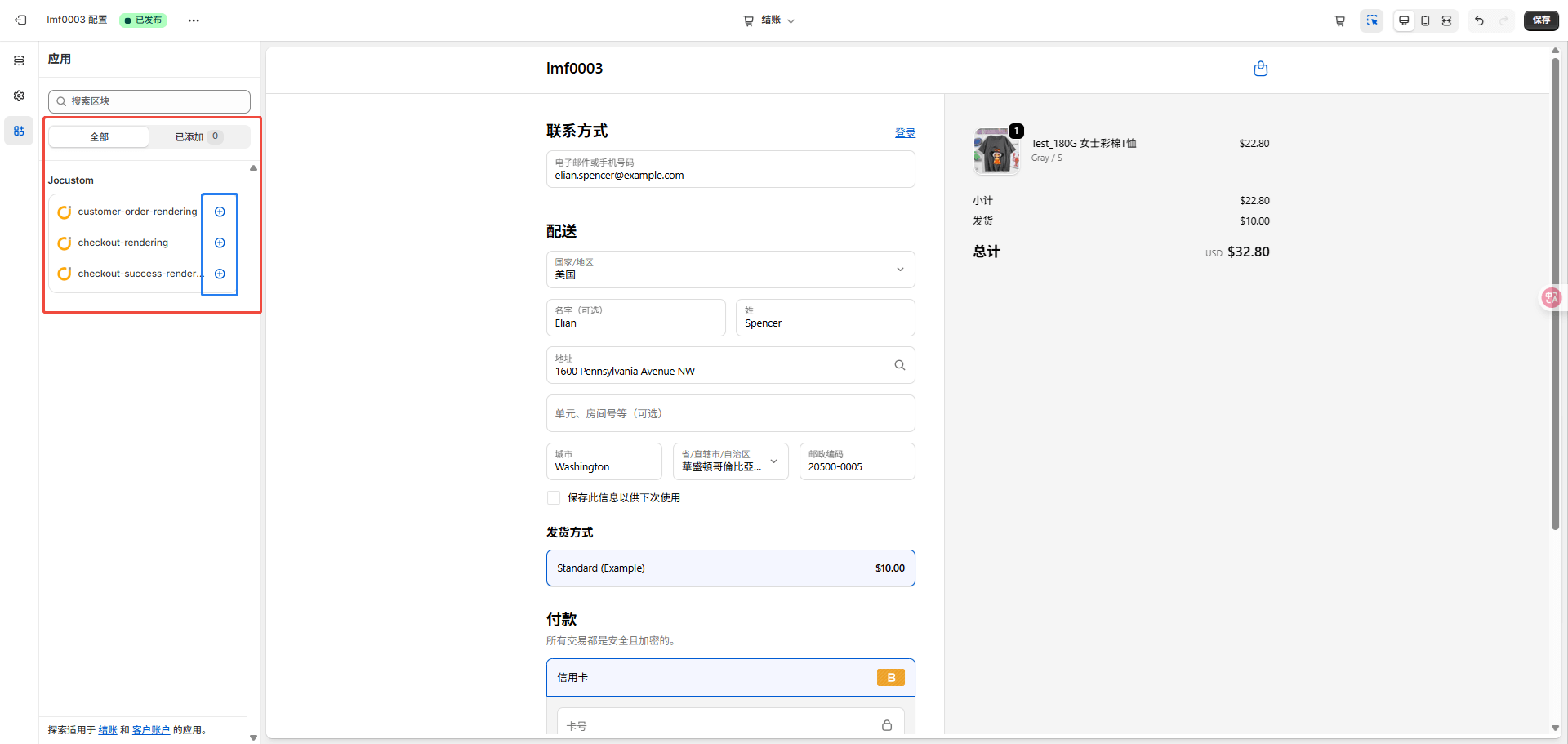Viewport: 1568px width, 744px height.
Task: Click the 登录 login link
Action: [x=905, y=132]
